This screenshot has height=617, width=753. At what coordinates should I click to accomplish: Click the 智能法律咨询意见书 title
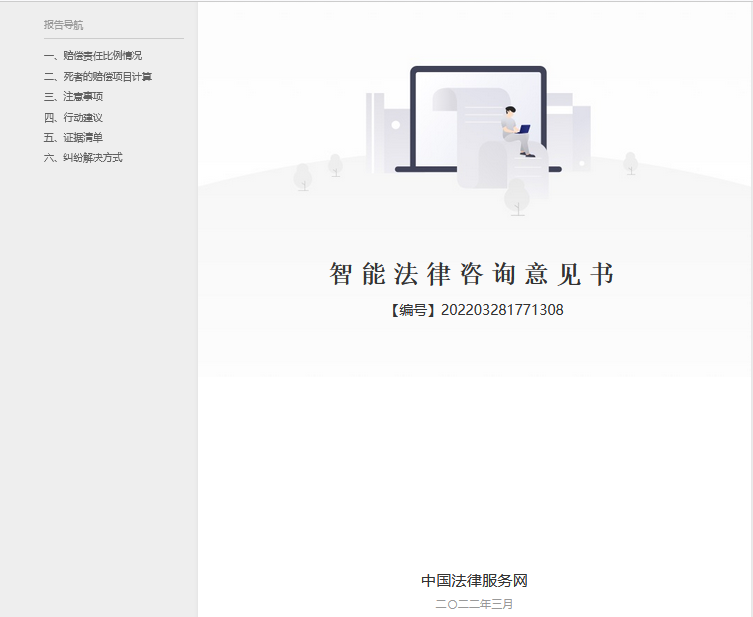(472, 274)
